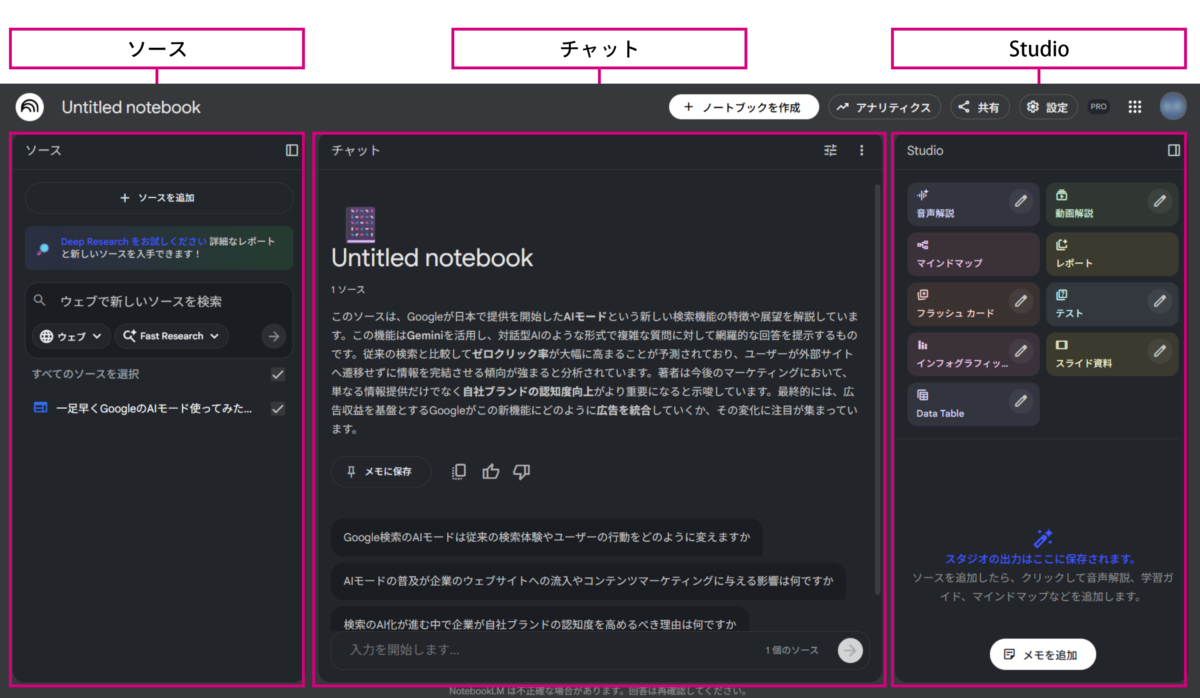1200x698 pixels.
Task: Toggle the すべてのソースを選択 checkbox
Action: click(278, 374)
